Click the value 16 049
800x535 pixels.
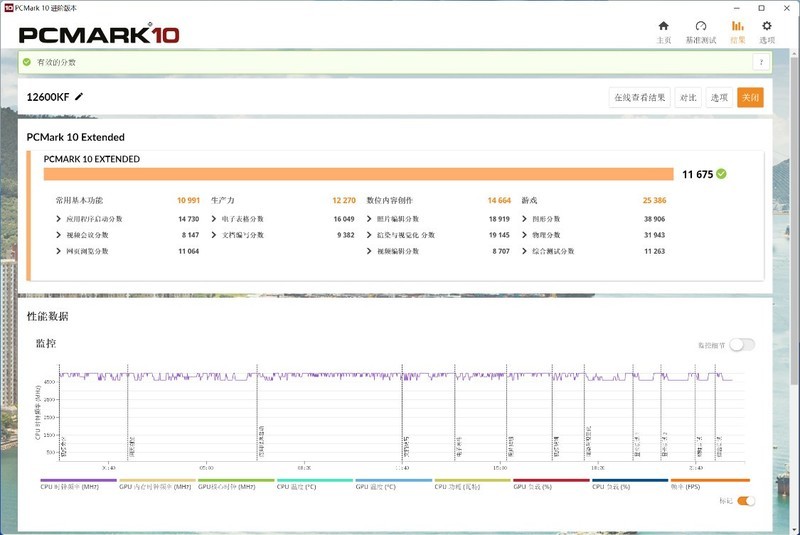pos(344,219)
